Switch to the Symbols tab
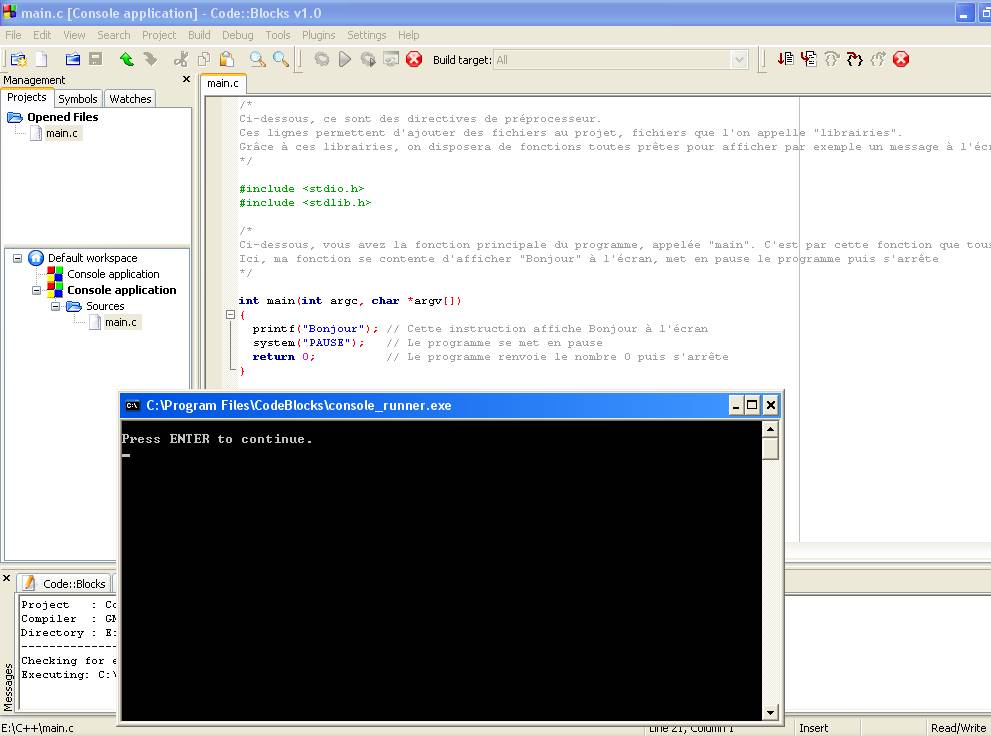Viewport: 991px width, 736px height. 77,98
